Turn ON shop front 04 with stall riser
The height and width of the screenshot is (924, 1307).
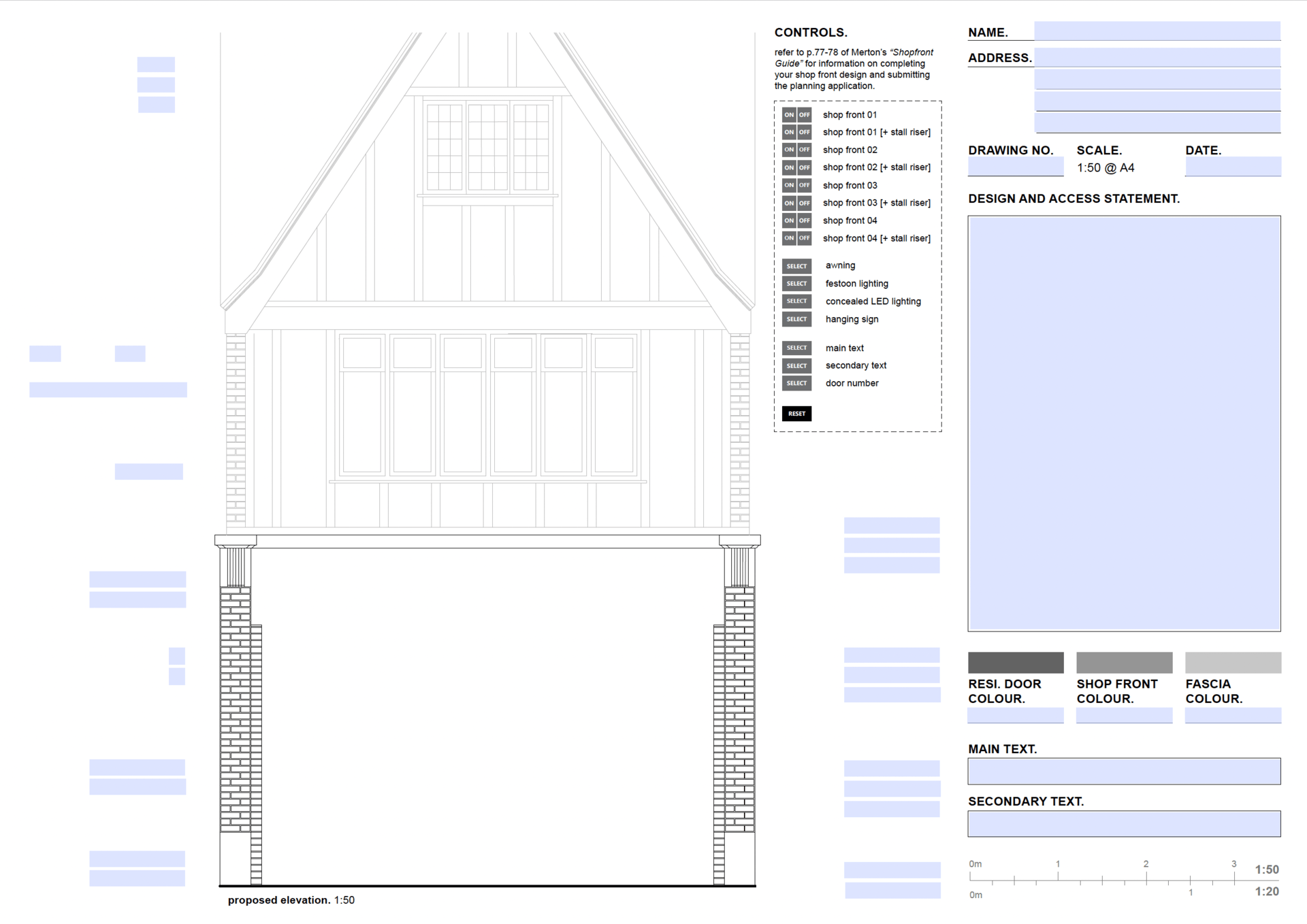coord(788,238)
